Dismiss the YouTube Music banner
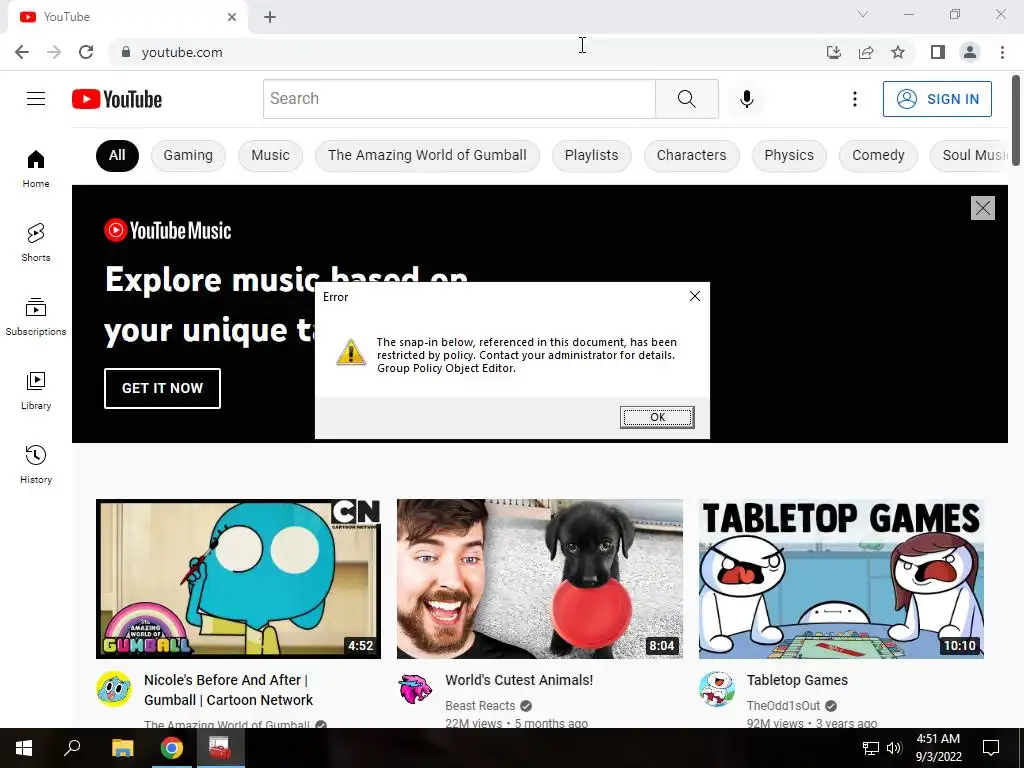Viewport: 1024px width, 768px height. click(x=982, y=208)
